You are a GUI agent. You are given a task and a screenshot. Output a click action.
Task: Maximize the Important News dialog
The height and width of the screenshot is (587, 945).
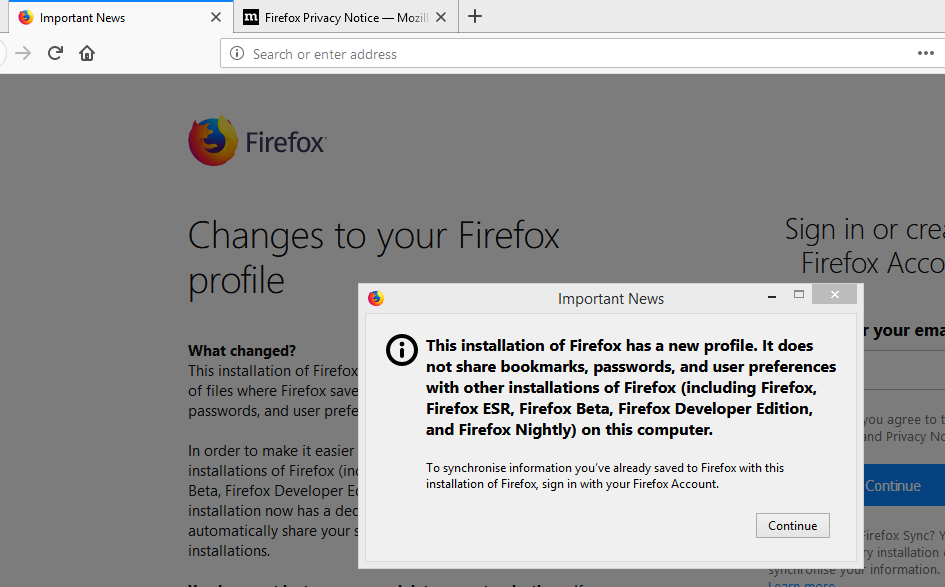coord(799,294)
